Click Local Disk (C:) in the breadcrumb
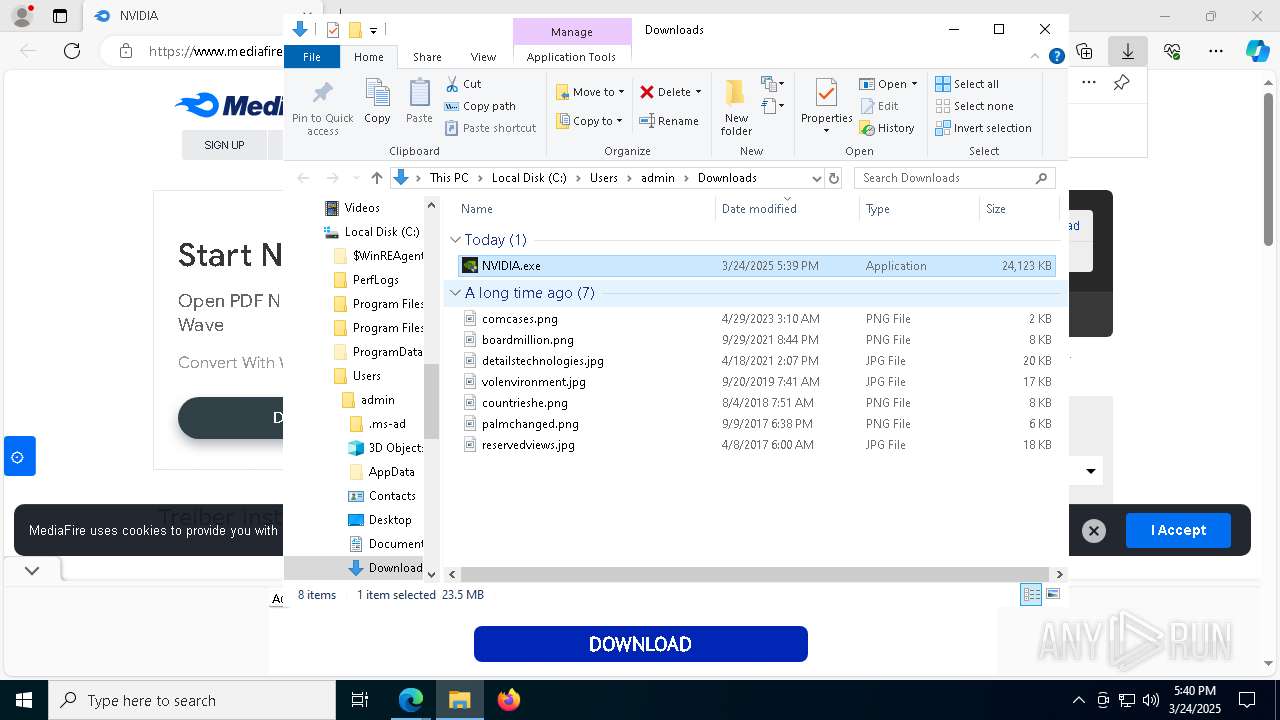The height and width of the screenshot is (720, 1280). coord(529,178)
